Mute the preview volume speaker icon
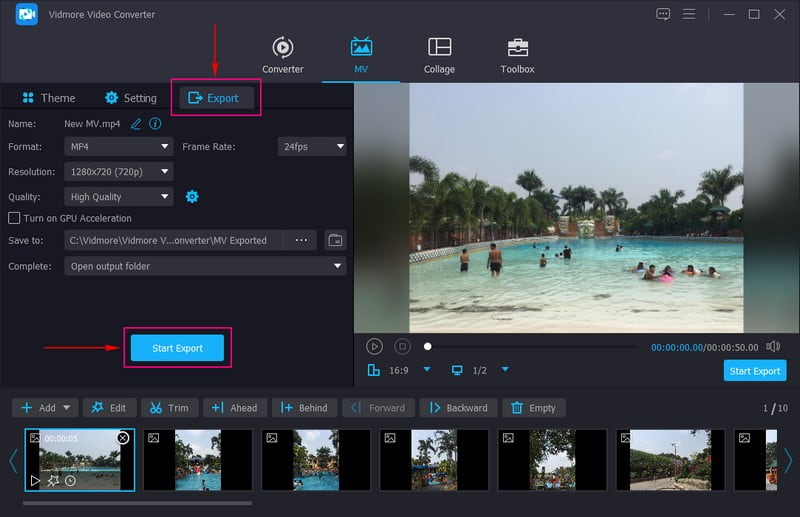 (x=773, y=346)
